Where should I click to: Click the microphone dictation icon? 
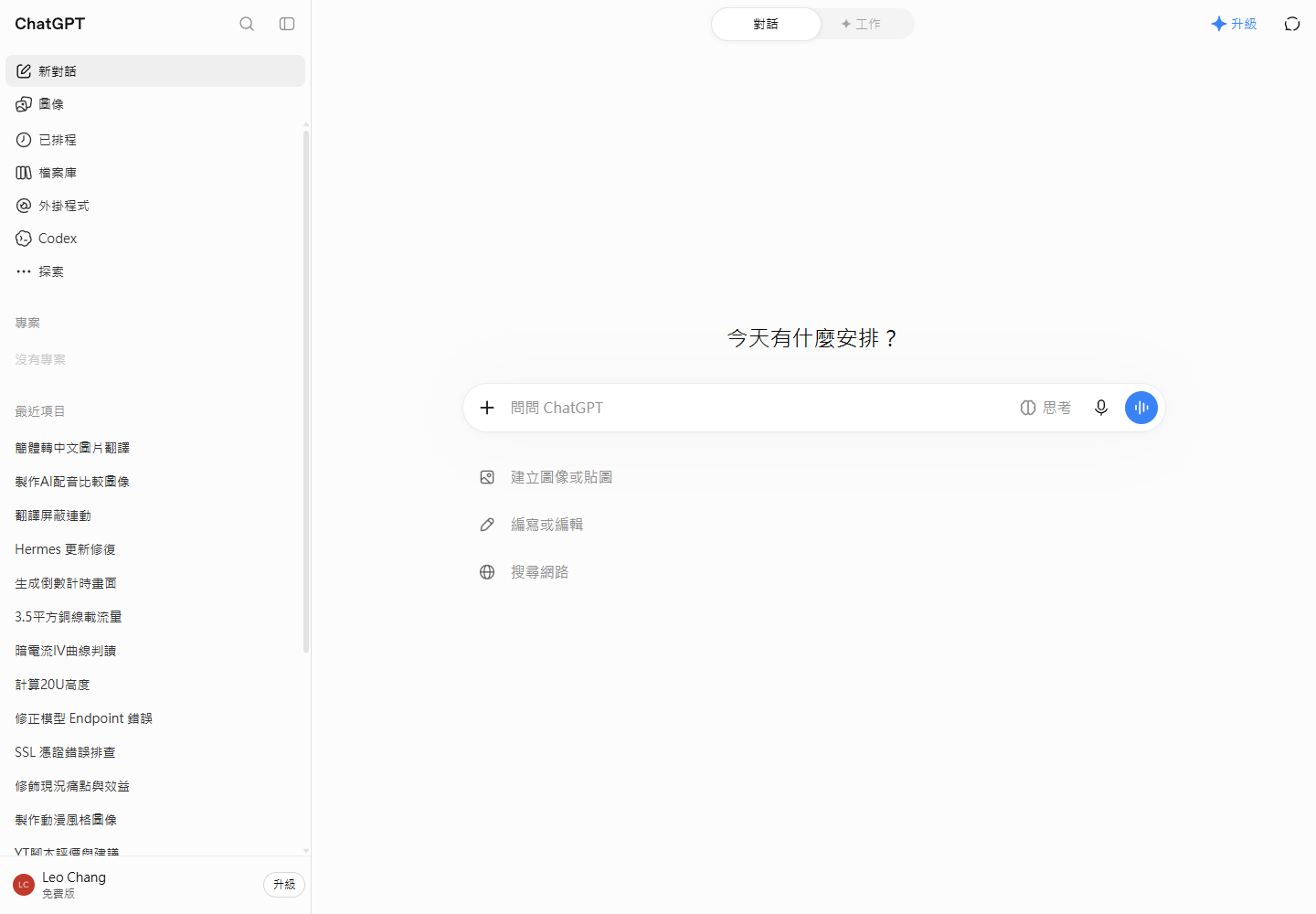1101,408
